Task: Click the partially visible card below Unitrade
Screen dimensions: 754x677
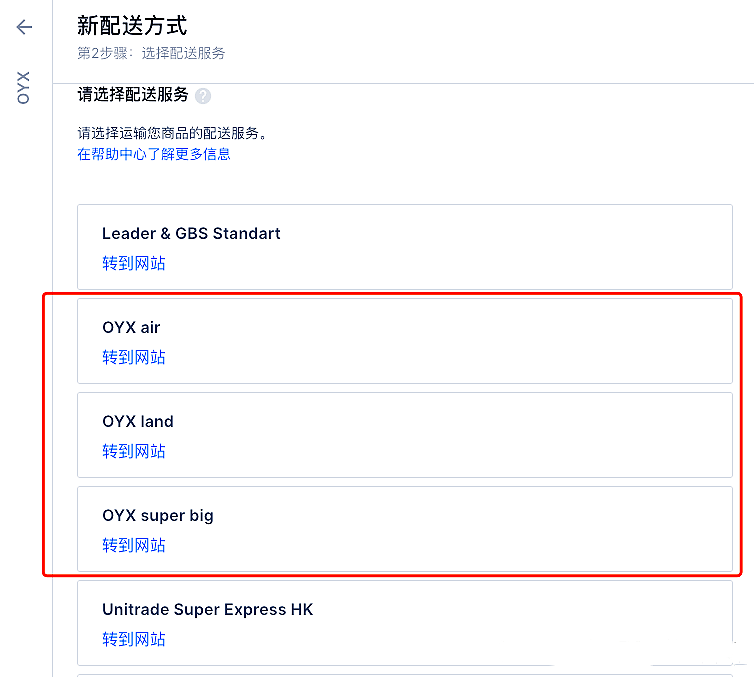Action: pos(404,674)
